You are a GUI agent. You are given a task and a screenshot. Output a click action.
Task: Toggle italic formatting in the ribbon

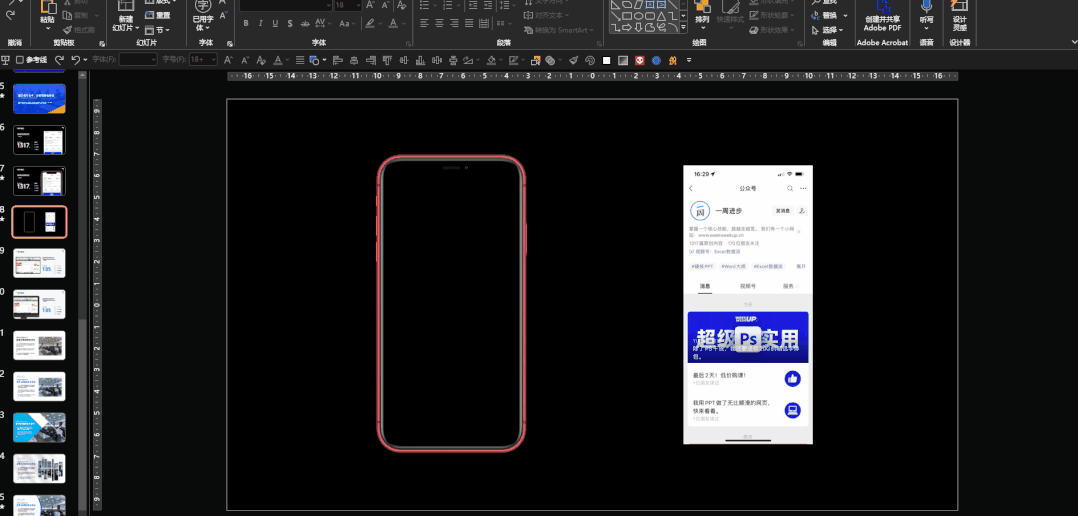pos(262,23)
